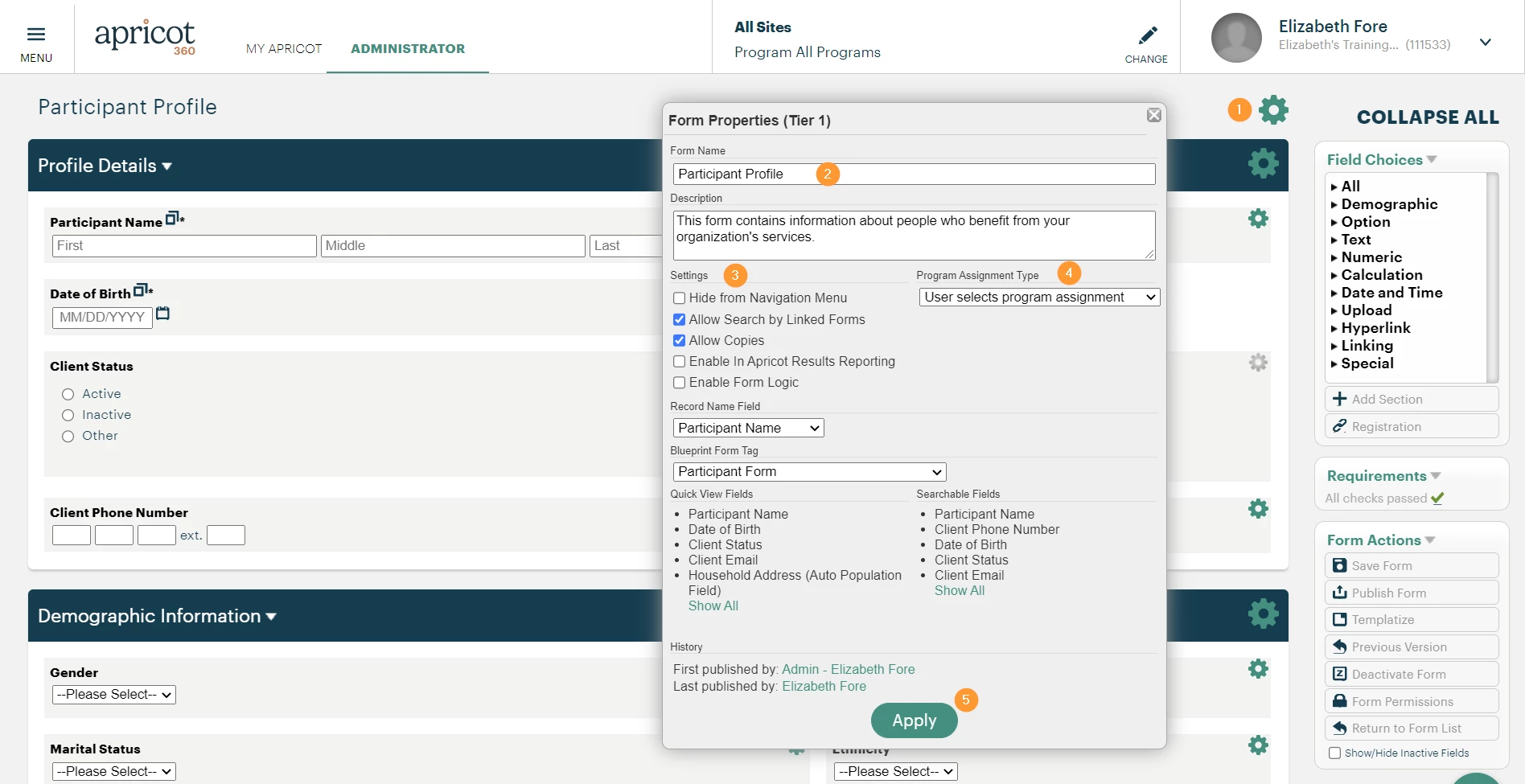Select the ADMINISTRATOR tab
The image size is (1525, 784).
(408, 49)
